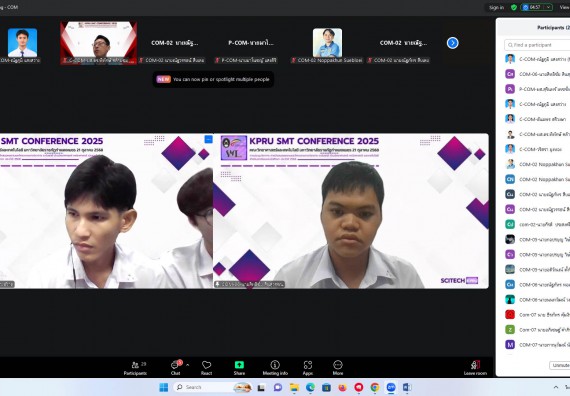Viewport: 570px width, 396px height.
Task: Open the React emoji menu
Action: pyautogui.click(x=206, y=368)
